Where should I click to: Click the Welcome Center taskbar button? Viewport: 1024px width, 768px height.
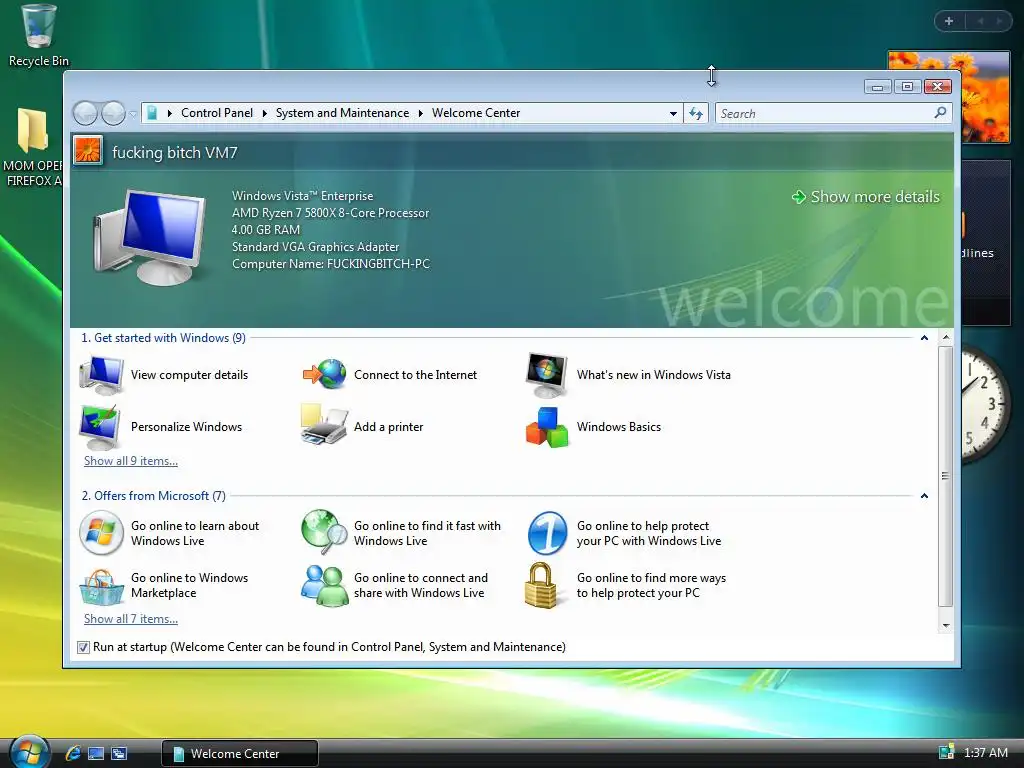240,753
